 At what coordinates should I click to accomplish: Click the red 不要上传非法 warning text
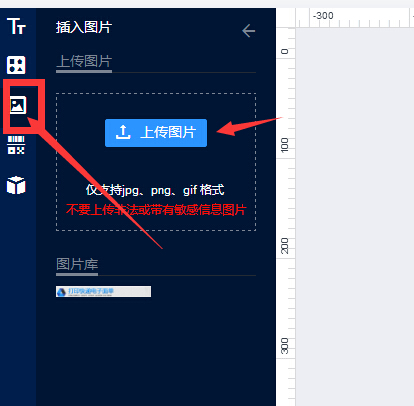click(156, 210)
